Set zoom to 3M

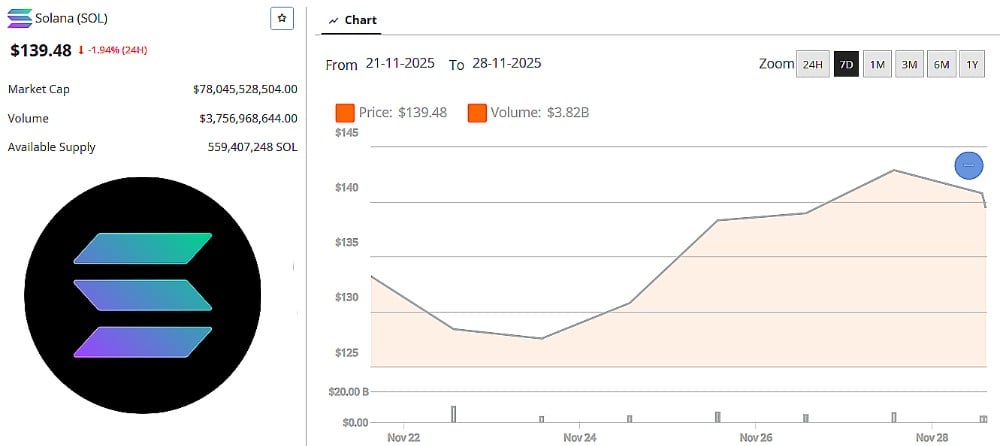[x=909, y=65]
